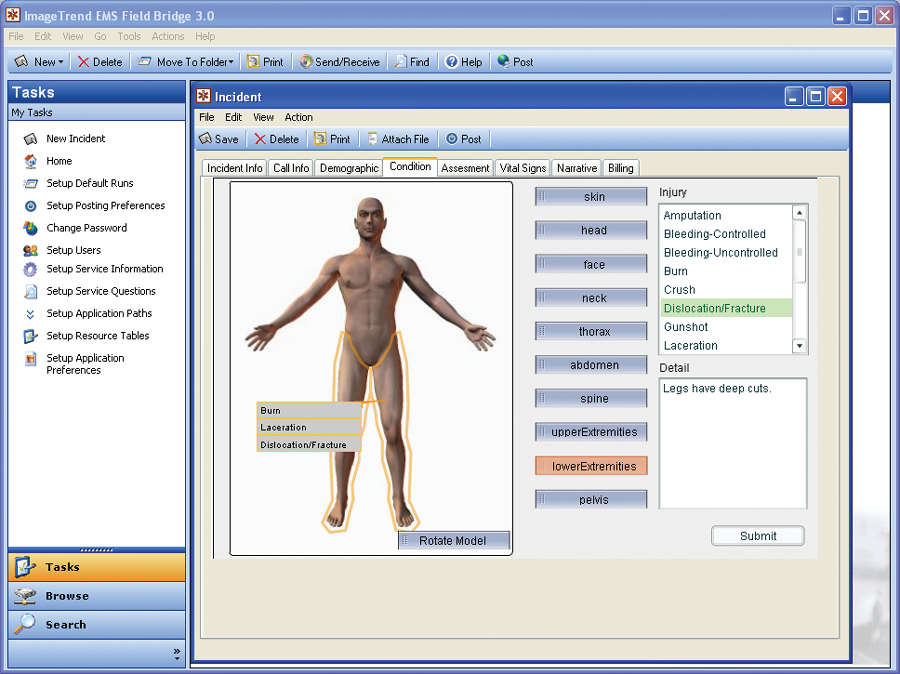Click the Rotate Model button
Screen dimensions: 900x674
453,541
